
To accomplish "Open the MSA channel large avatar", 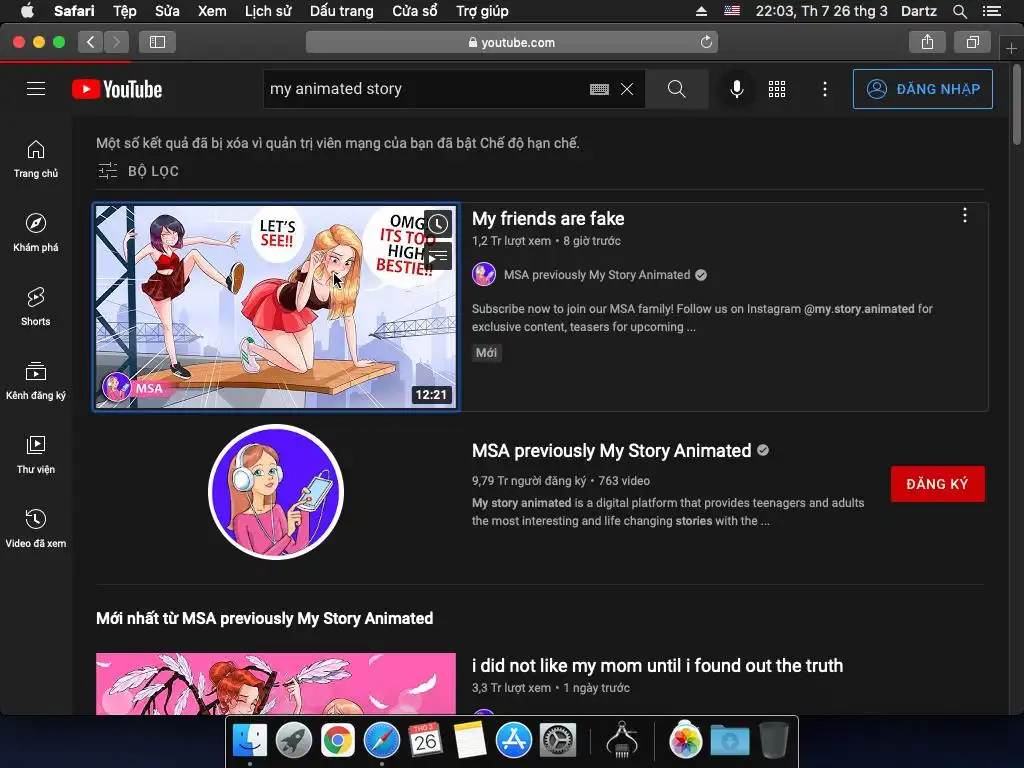I will click(276, 492).
